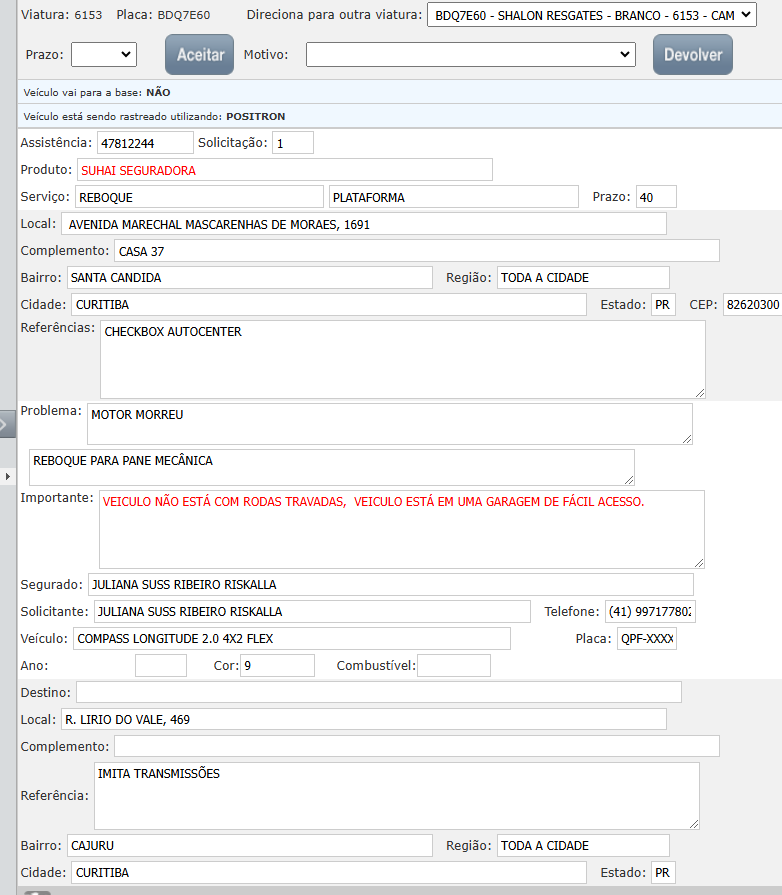Click the Telefone field

[650, 611]
